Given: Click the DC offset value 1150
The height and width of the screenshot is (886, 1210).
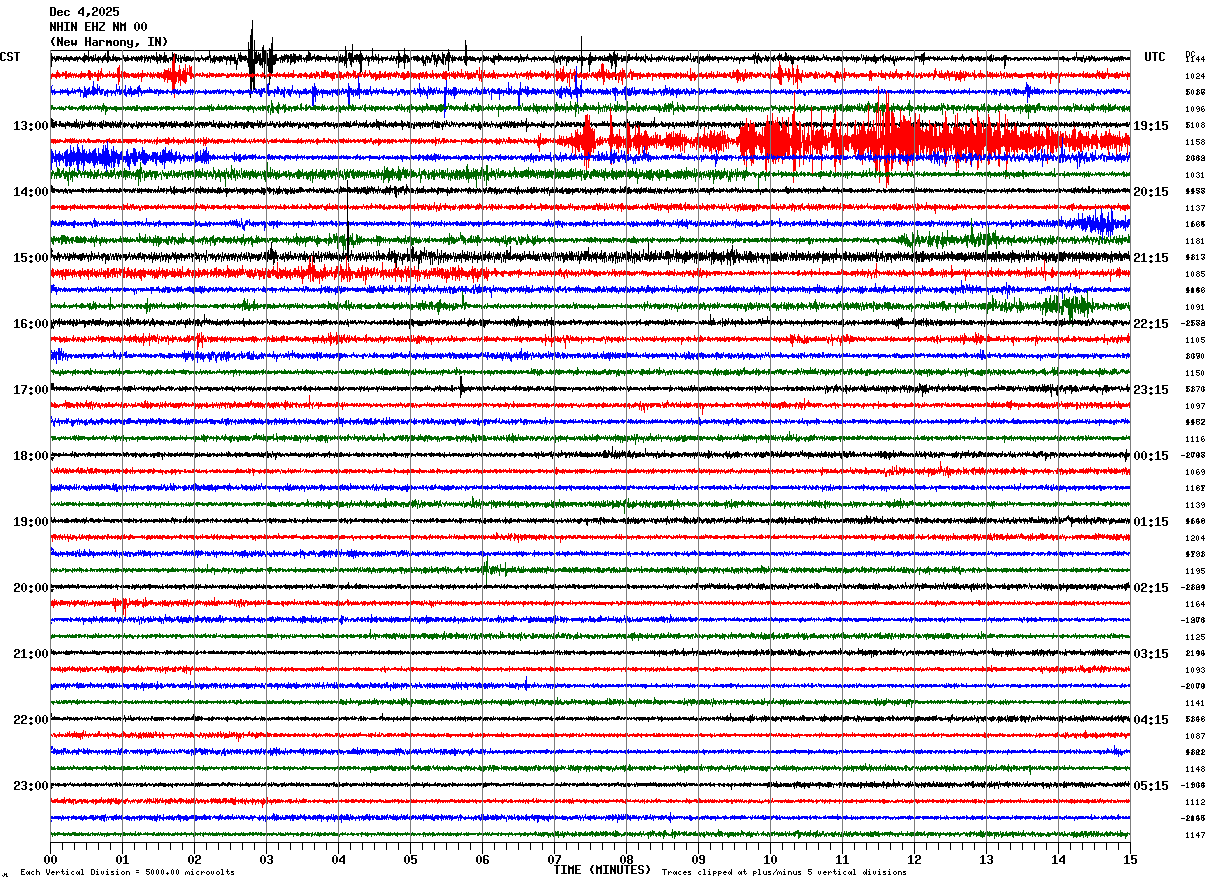Looking at the screenshot, I should pyautogui.click(x=1195, y=373).
